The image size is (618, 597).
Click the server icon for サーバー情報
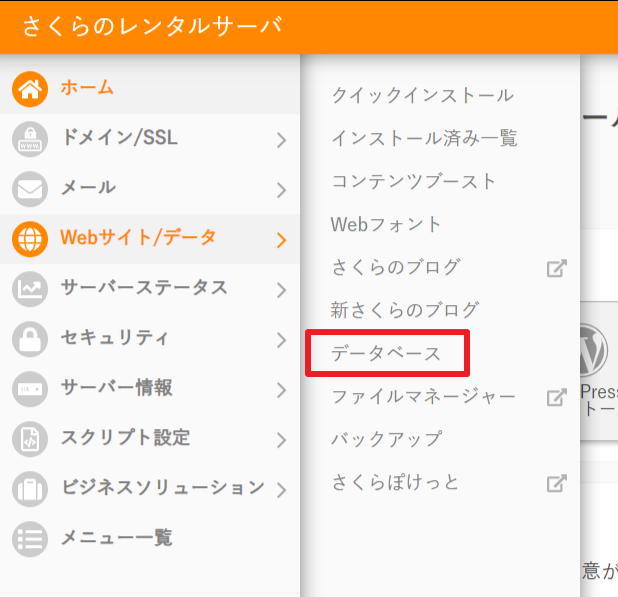coord(30,389)
